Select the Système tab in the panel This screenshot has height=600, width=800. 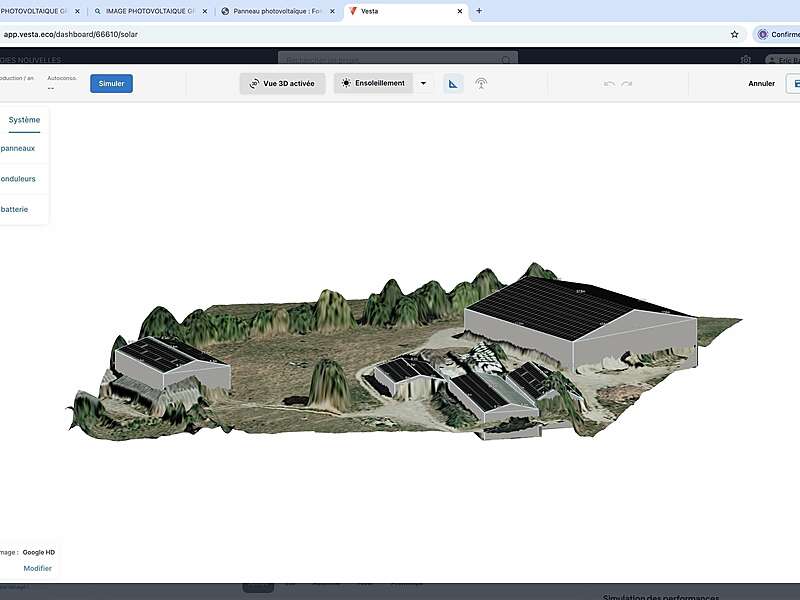click(22, 118)
